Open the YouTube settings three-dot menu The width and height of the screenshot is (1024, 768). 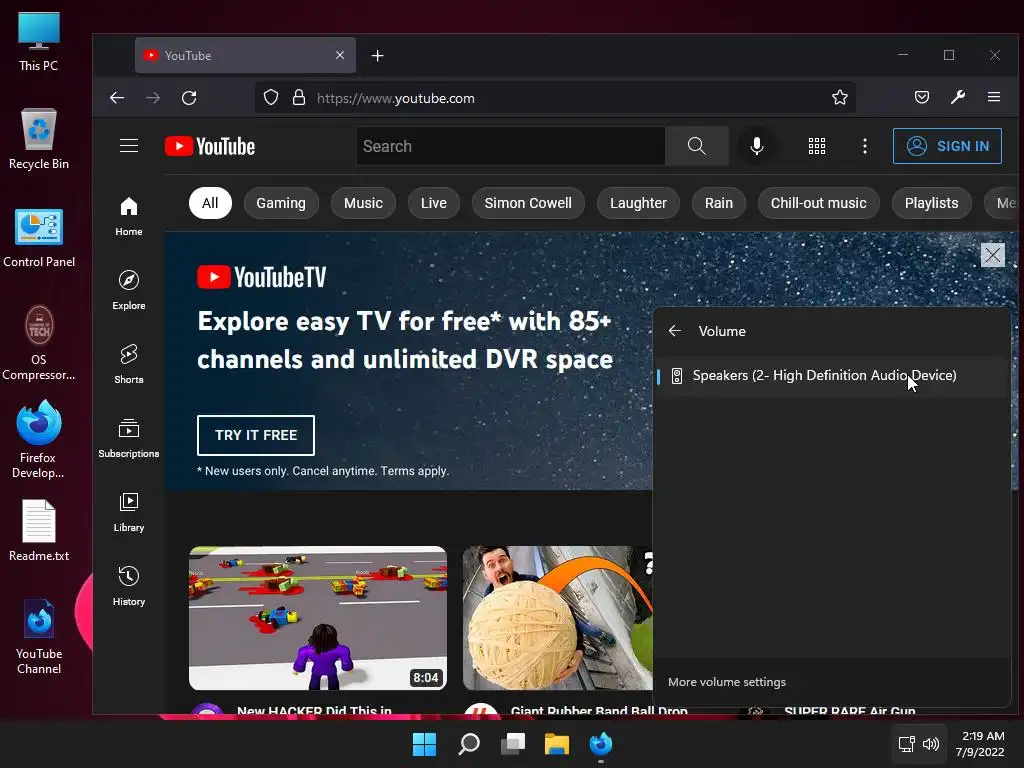865,146
